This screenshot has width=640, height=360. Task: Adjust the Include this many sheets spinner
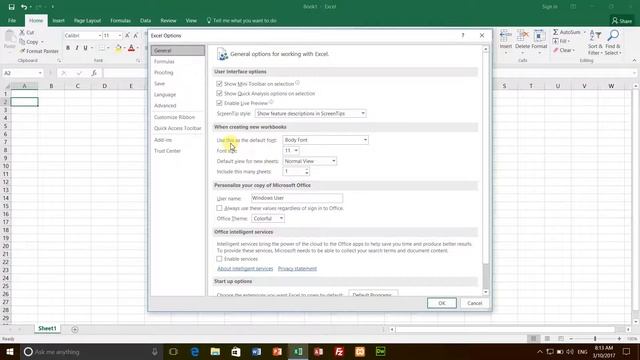pos(307,172)
